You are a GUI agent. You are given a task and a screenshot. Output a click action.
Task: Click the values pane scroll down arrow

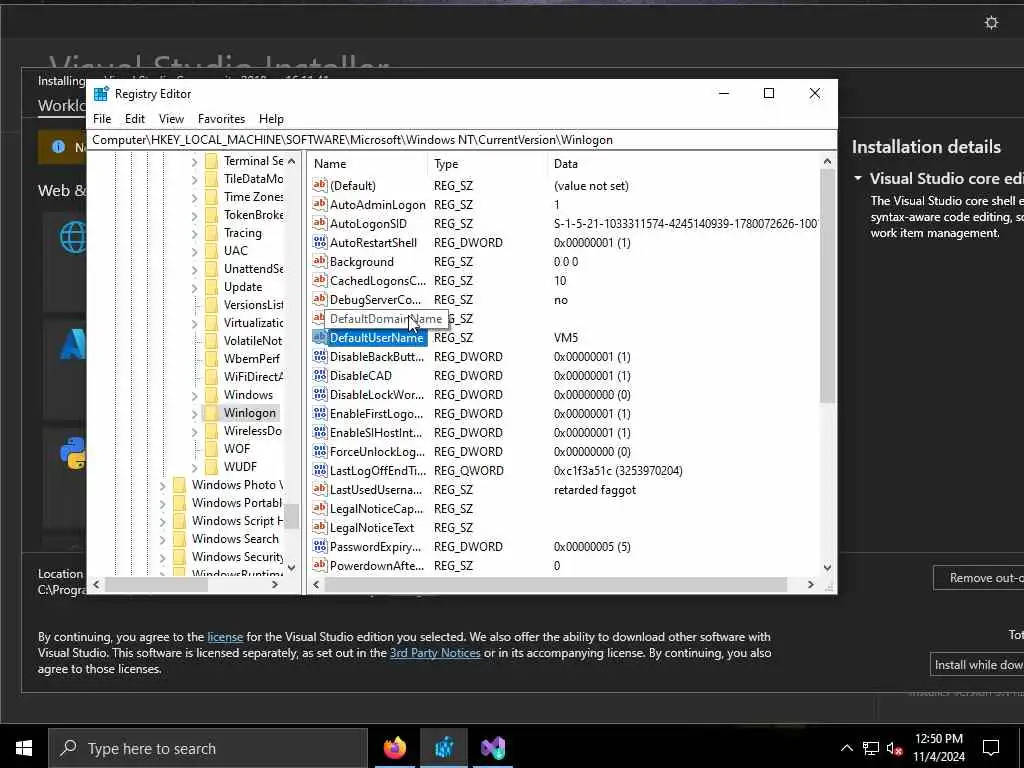(x=827, y=568)
